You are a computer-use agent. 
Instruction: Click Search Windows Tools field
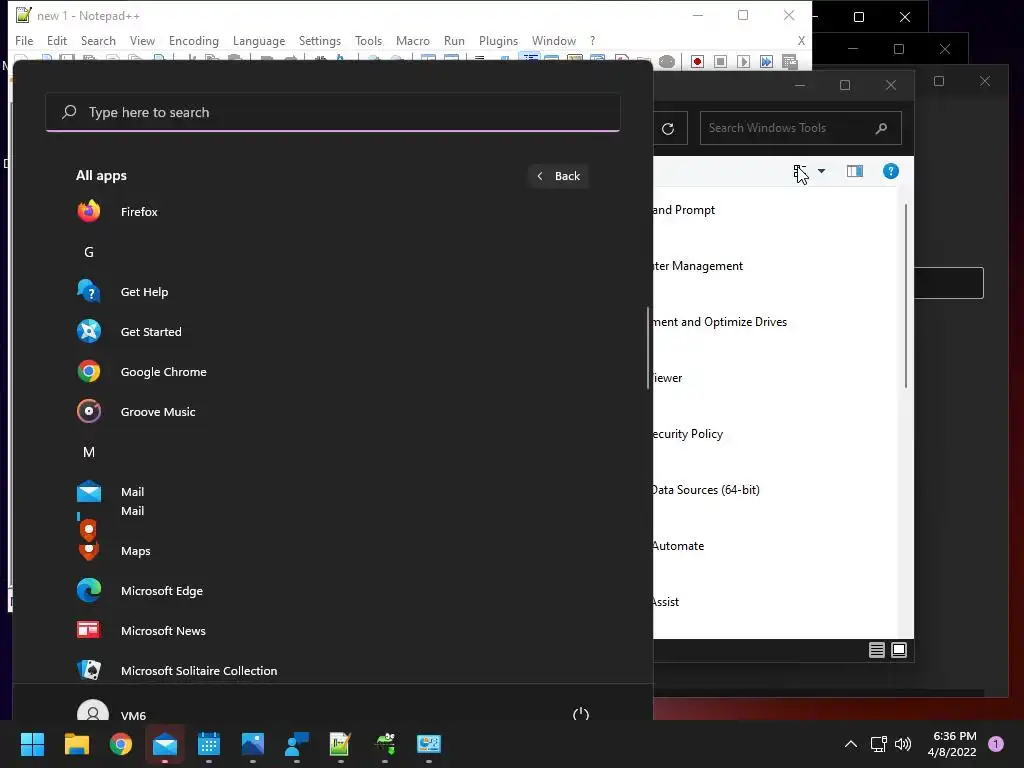tap(801, 128)
